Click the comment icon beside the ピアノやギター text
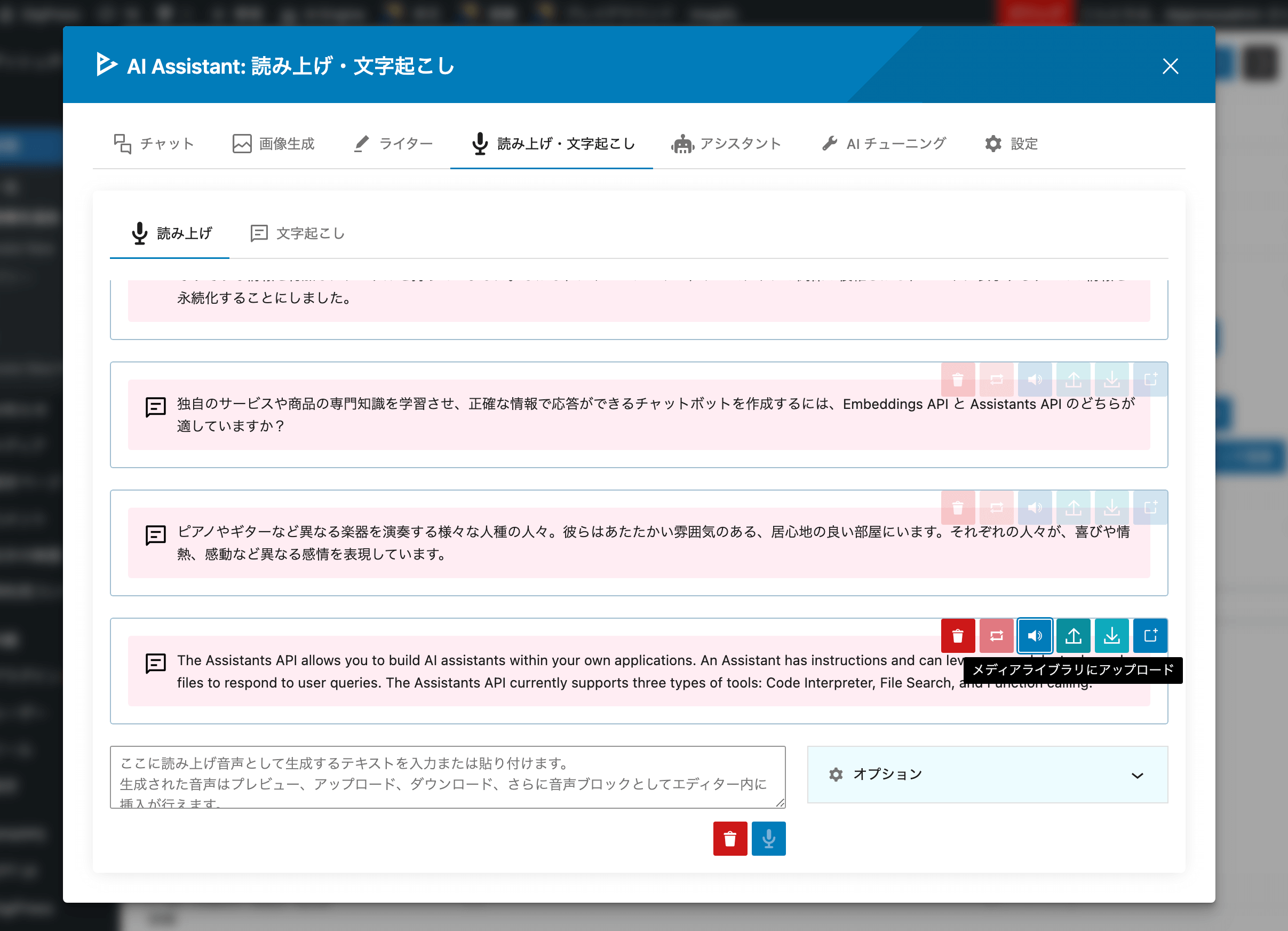 pyautogui.click(x=156, y=535)
